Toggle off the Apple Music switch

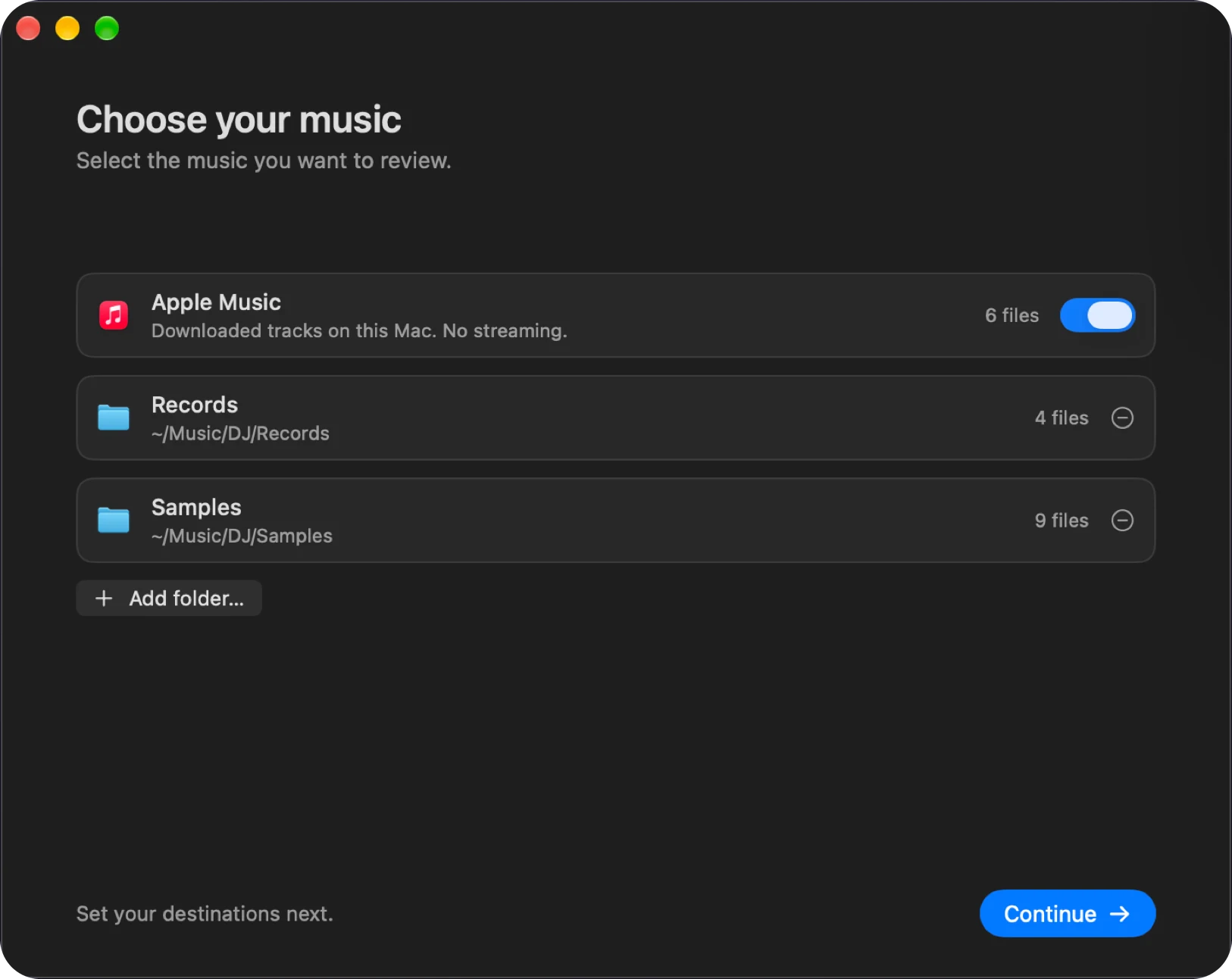click(1097, 315)
